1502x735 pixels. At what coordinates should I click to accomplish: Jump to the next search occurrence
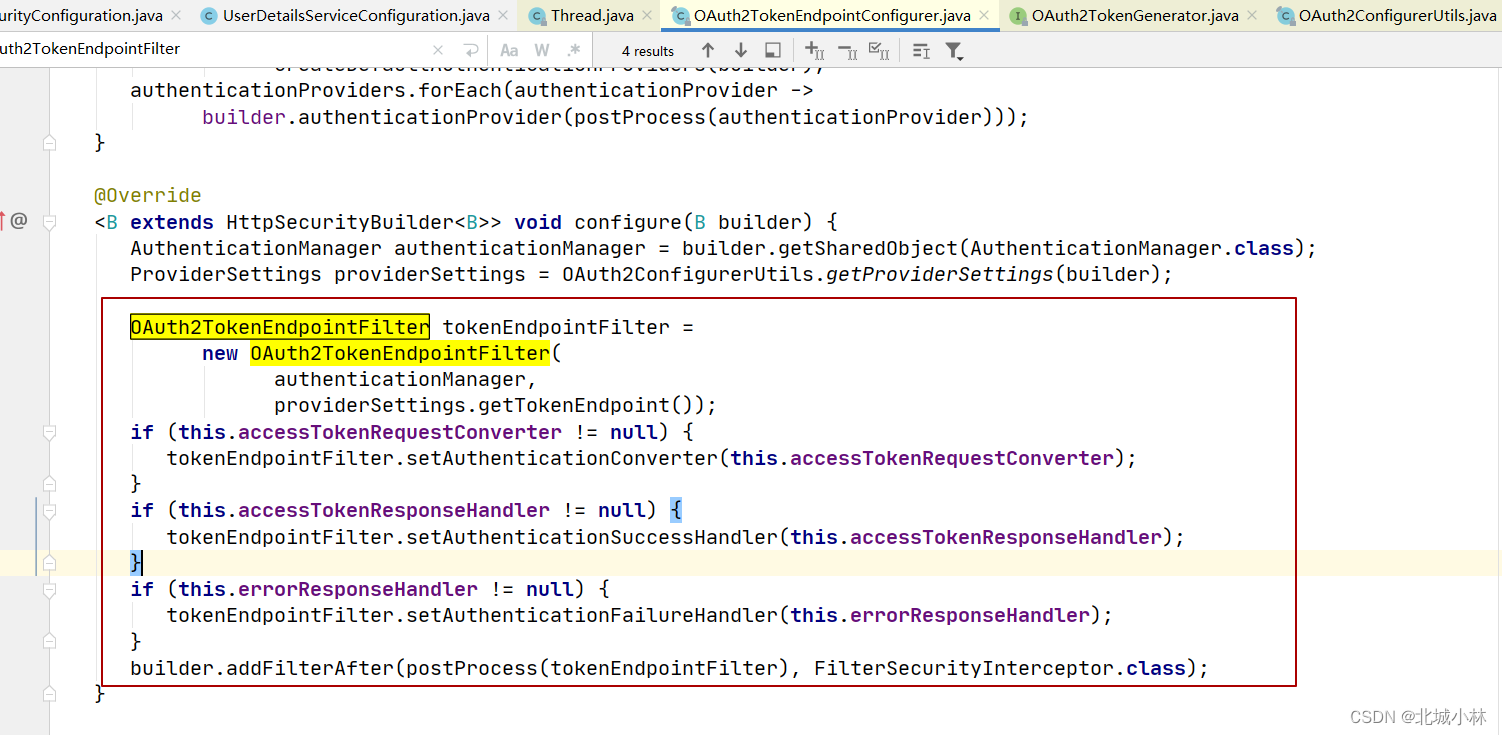741,50
